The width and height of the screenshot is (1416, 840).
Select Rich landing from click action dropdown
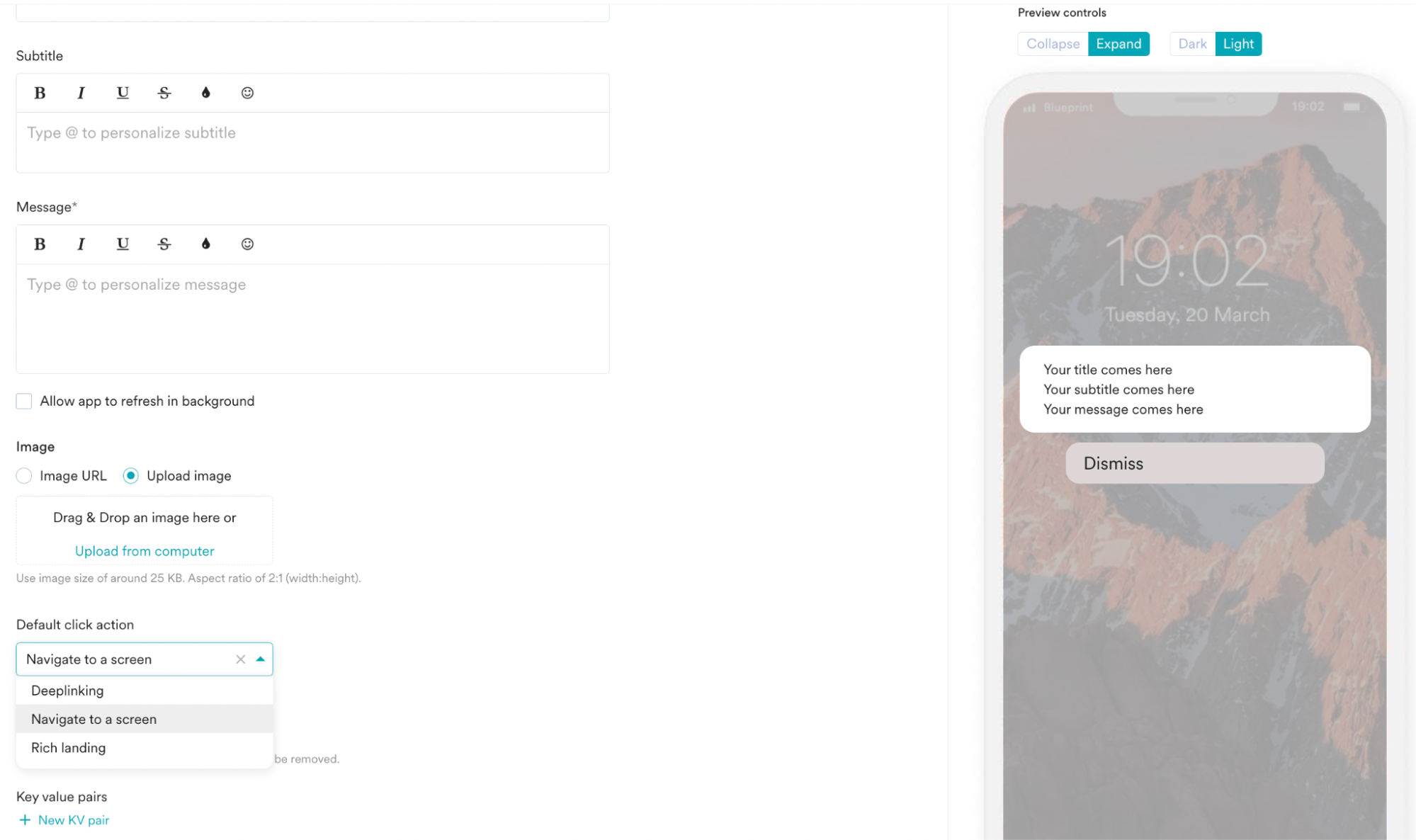pos(68,747)
